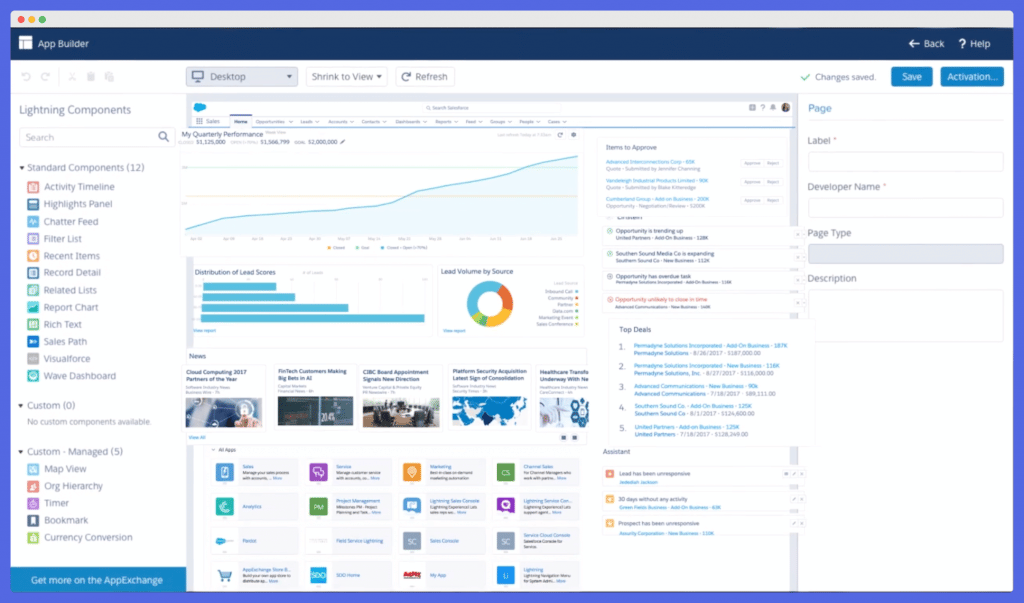Open the Shrink to View dropdown
The height and width of the screenshot is (603, 1024).
point(347,76)
